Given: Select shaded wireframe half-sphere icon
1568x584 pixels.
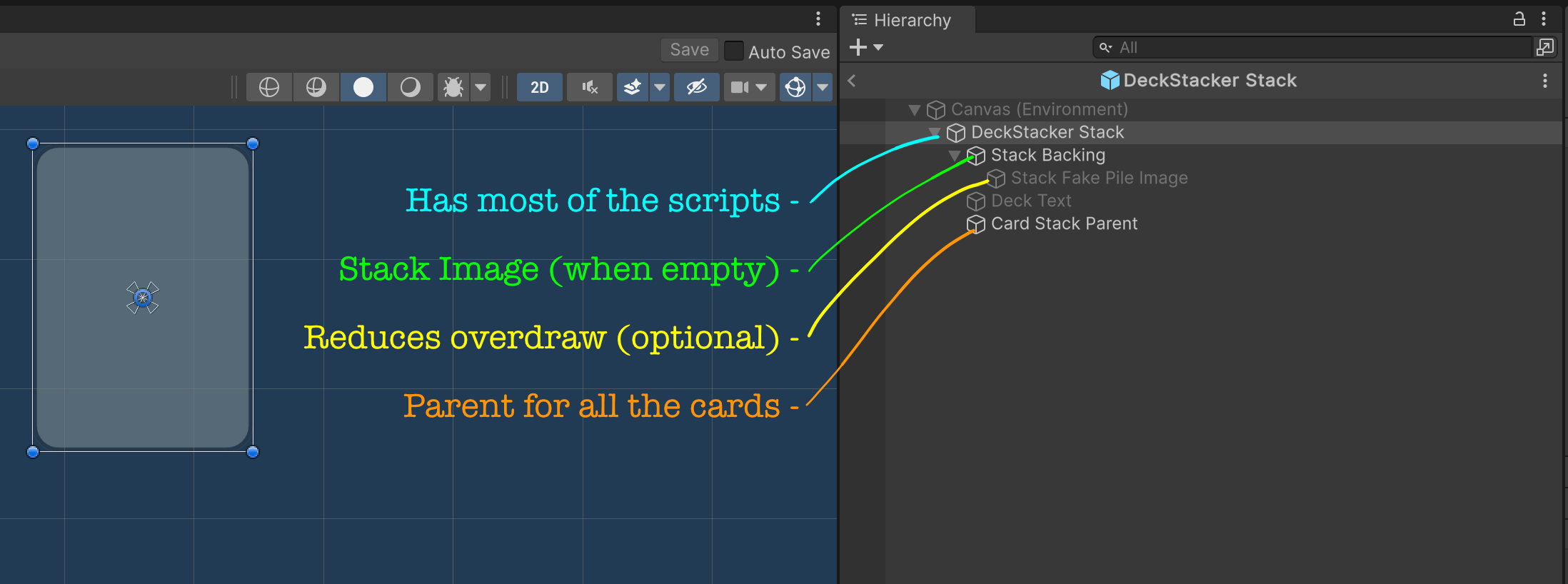Looking at the screenshot, I should coord(316,87).
